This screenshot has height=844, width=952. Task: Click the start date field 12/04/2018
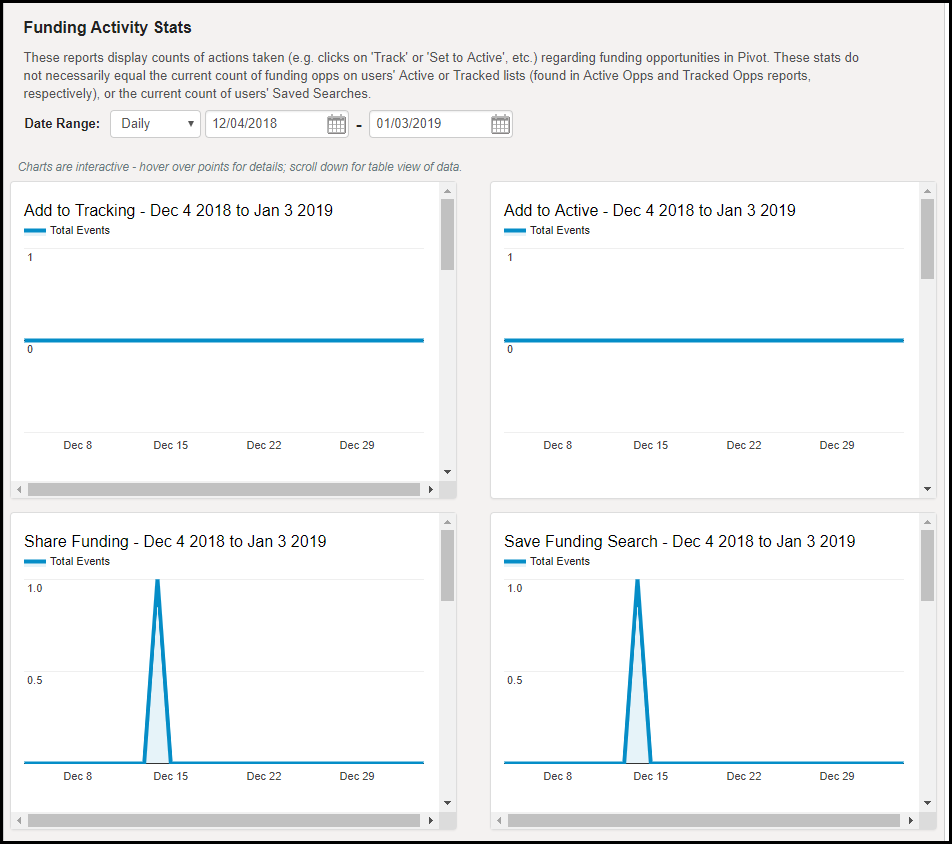[264, 124]
